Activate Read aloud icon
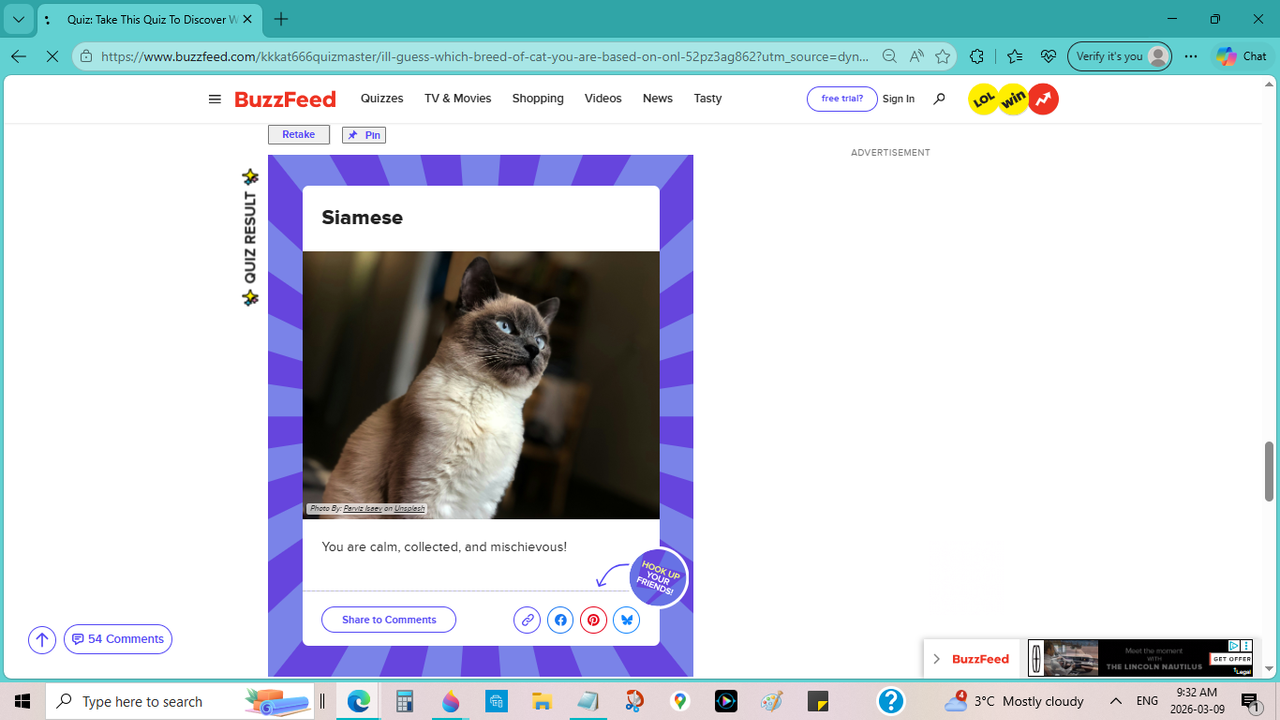This screenshot has width=1280, height=720. [916, 57]
